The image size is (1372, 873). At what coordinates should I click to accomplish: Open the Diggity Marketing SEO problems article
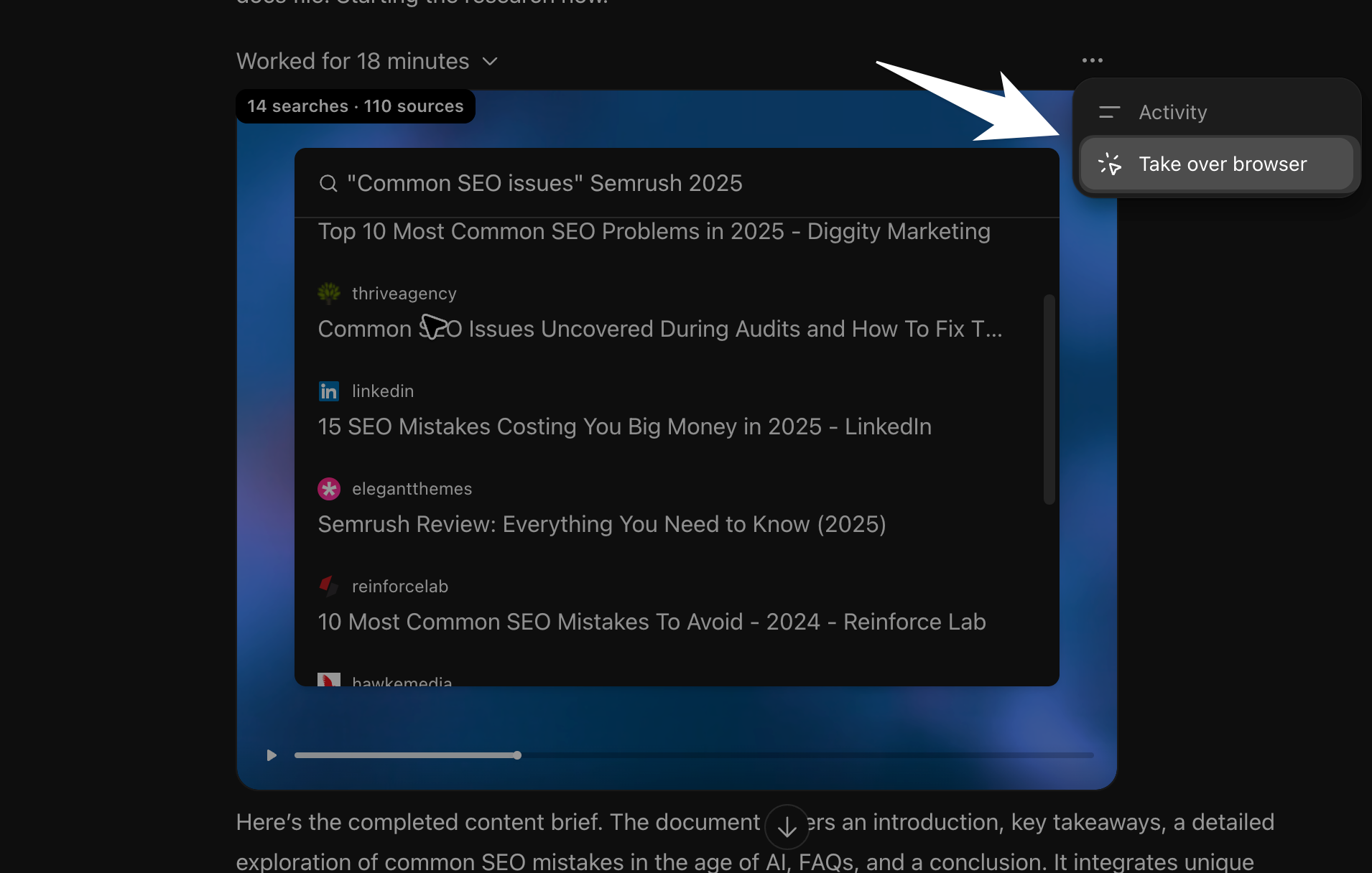coord(654,231)
